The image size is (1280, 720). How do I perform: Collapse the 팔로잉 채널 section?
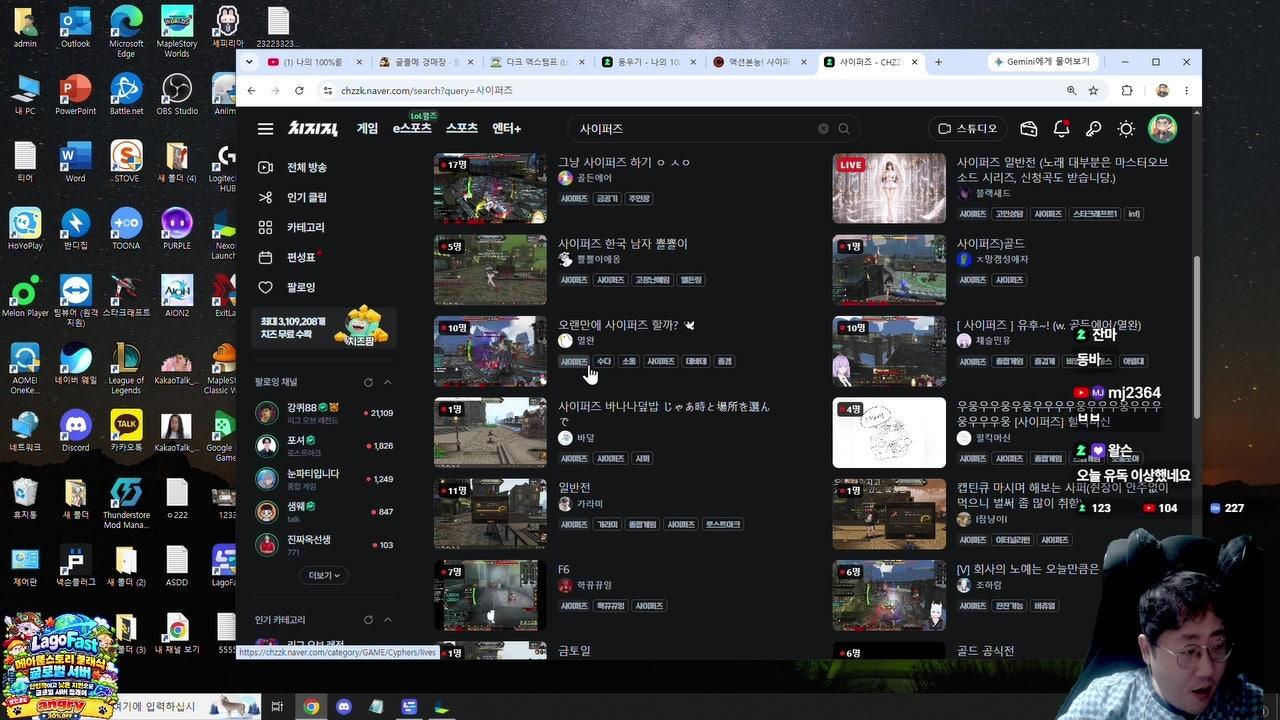coord(388,382)
